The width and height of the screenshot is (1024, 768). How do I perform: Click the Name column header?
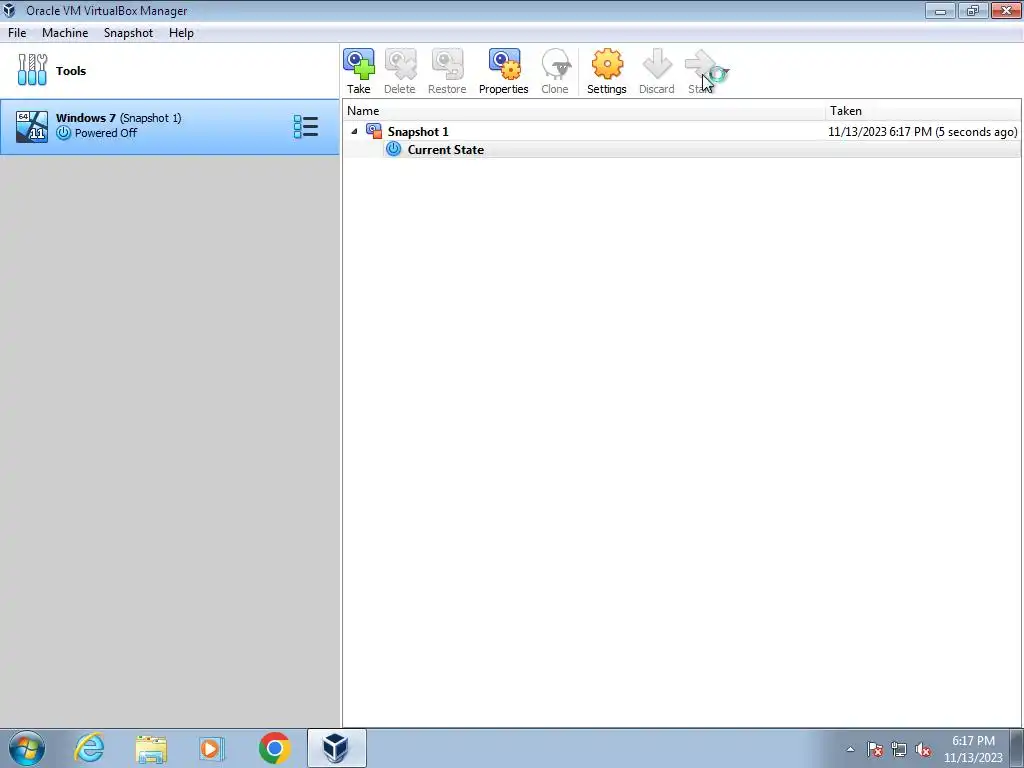click(x=584, y=111)
